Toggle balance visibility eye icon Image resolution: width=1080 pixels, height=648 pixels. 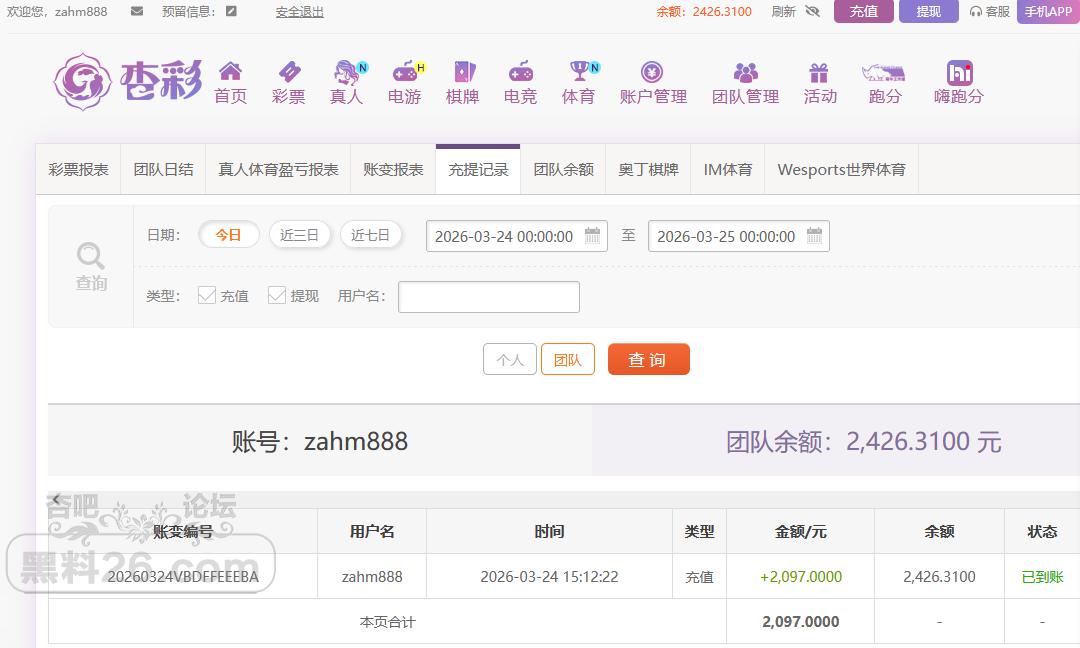[x=813, y=11]
